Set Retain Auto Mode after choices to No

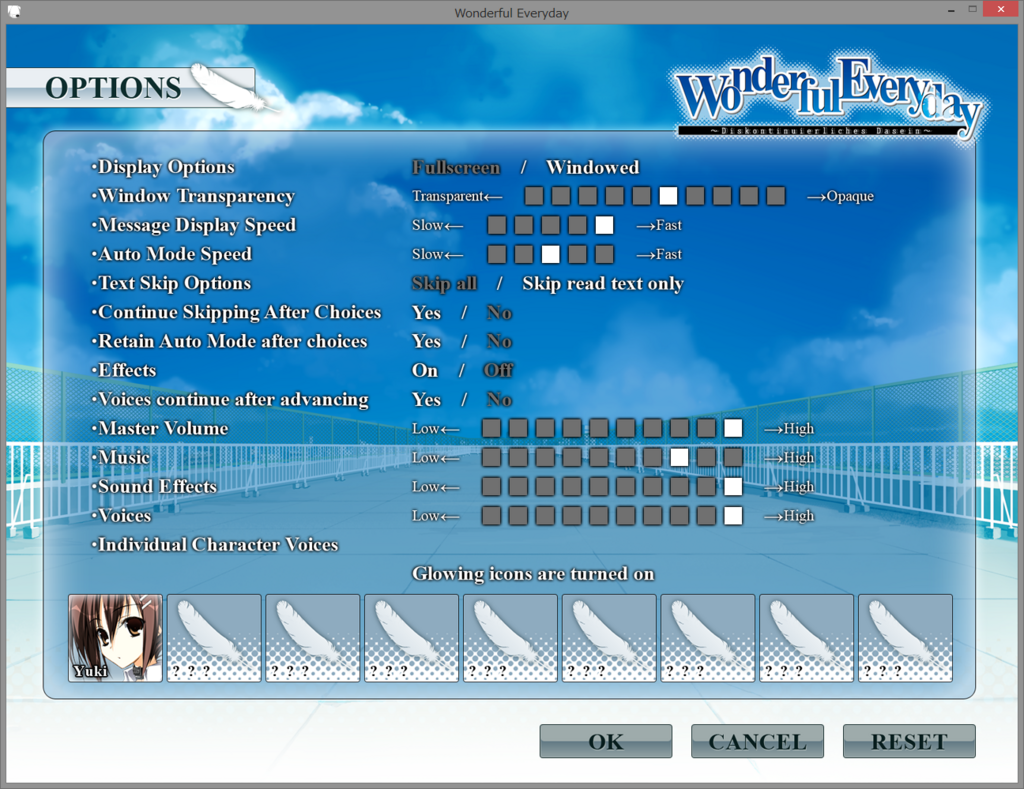[x=499, y=342]
